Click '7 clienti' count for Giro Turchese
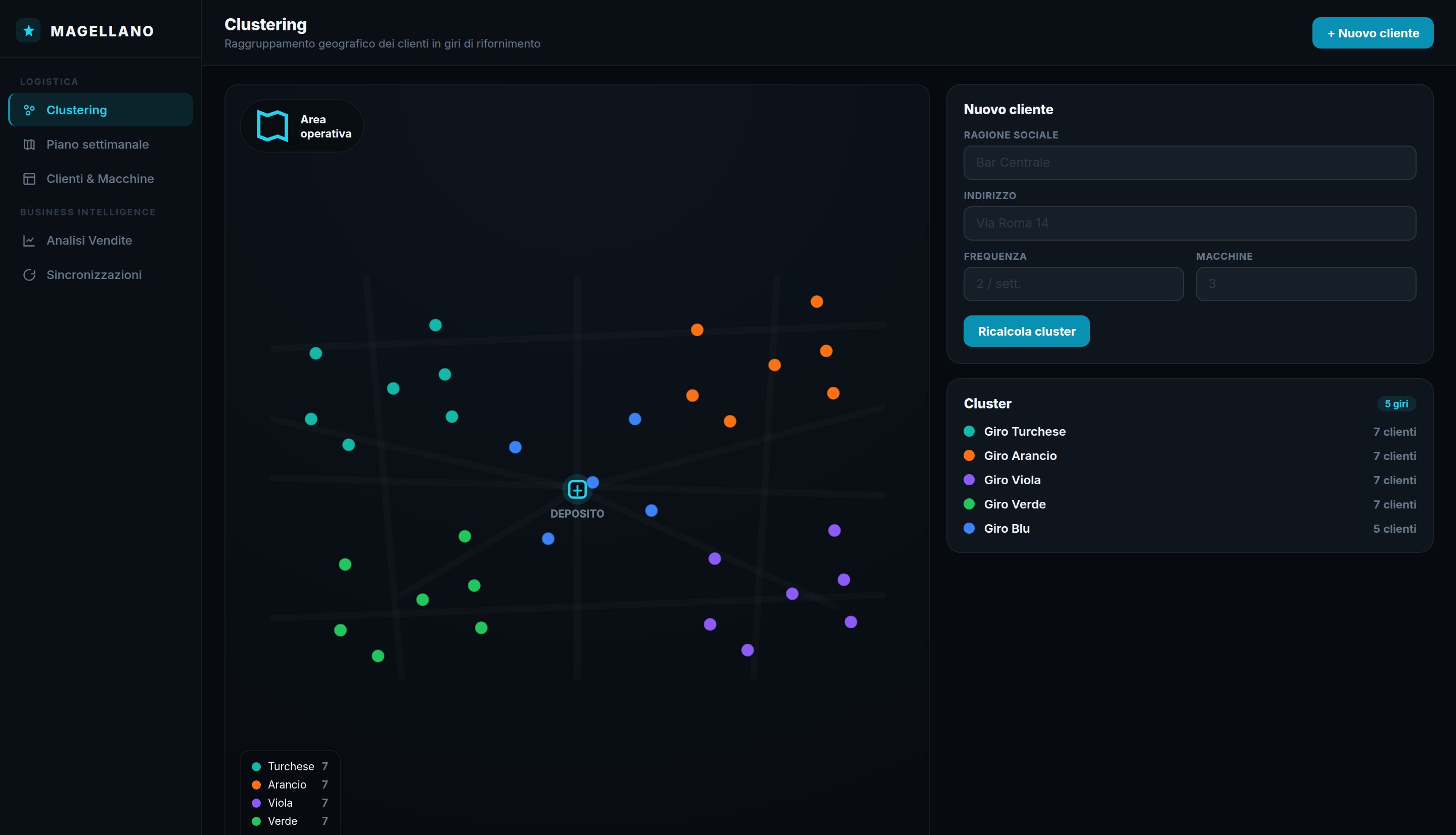This screenshot has height=835, width=1456. point(1395,432)
